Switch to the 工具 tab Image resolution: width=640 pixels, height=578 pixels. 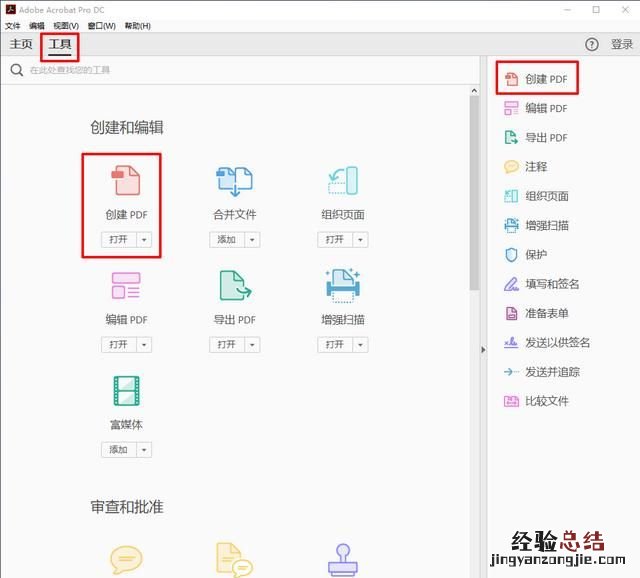[x=60, y=44]
